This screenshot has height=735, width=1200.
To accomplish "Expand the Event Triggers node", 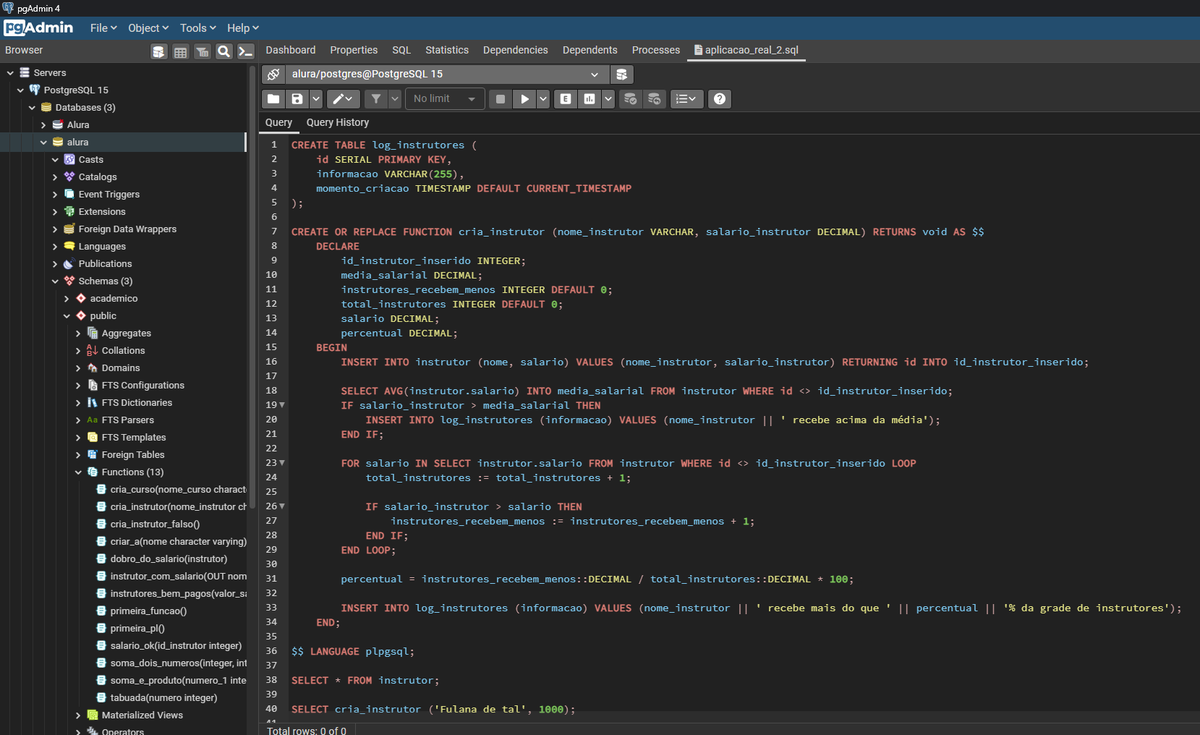I will 55,194.
